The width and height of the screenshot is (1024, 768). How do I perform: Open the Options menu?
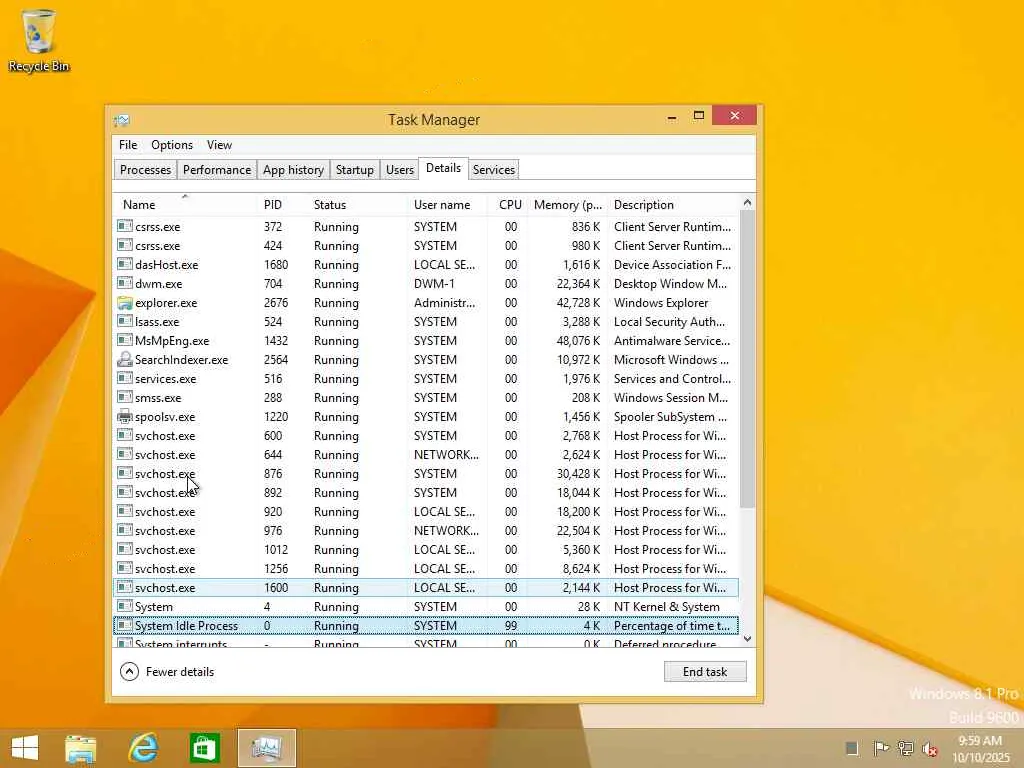[172, 145]
